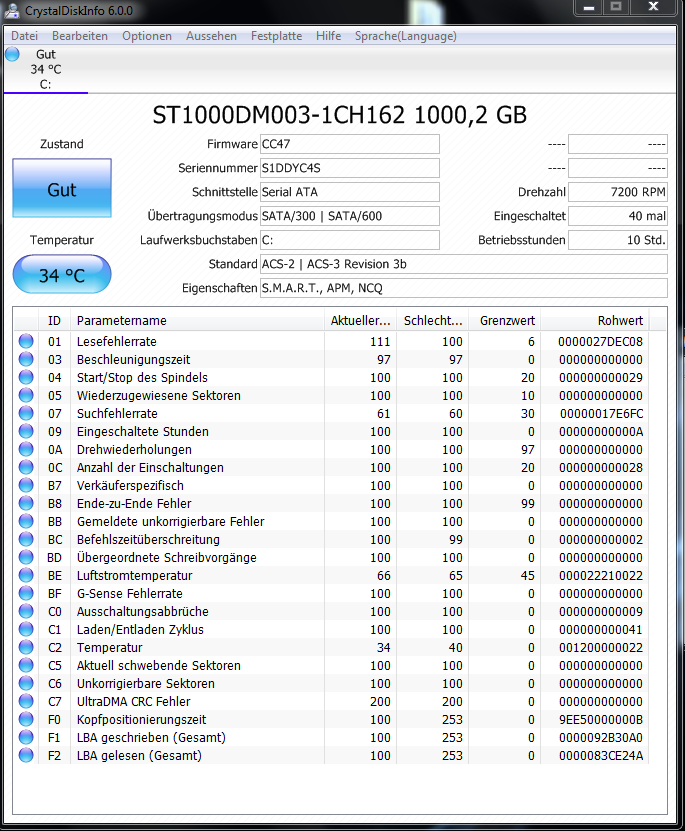Click the raw value 0000083CE24A
This screenshot has height=831, width=685.
tap(600, 756)
